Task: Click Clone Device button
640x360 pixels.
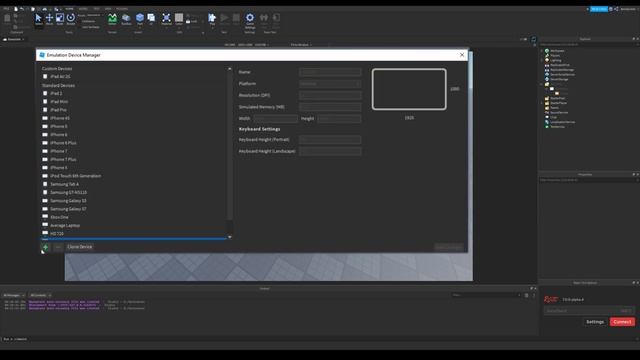Action: 80,247
